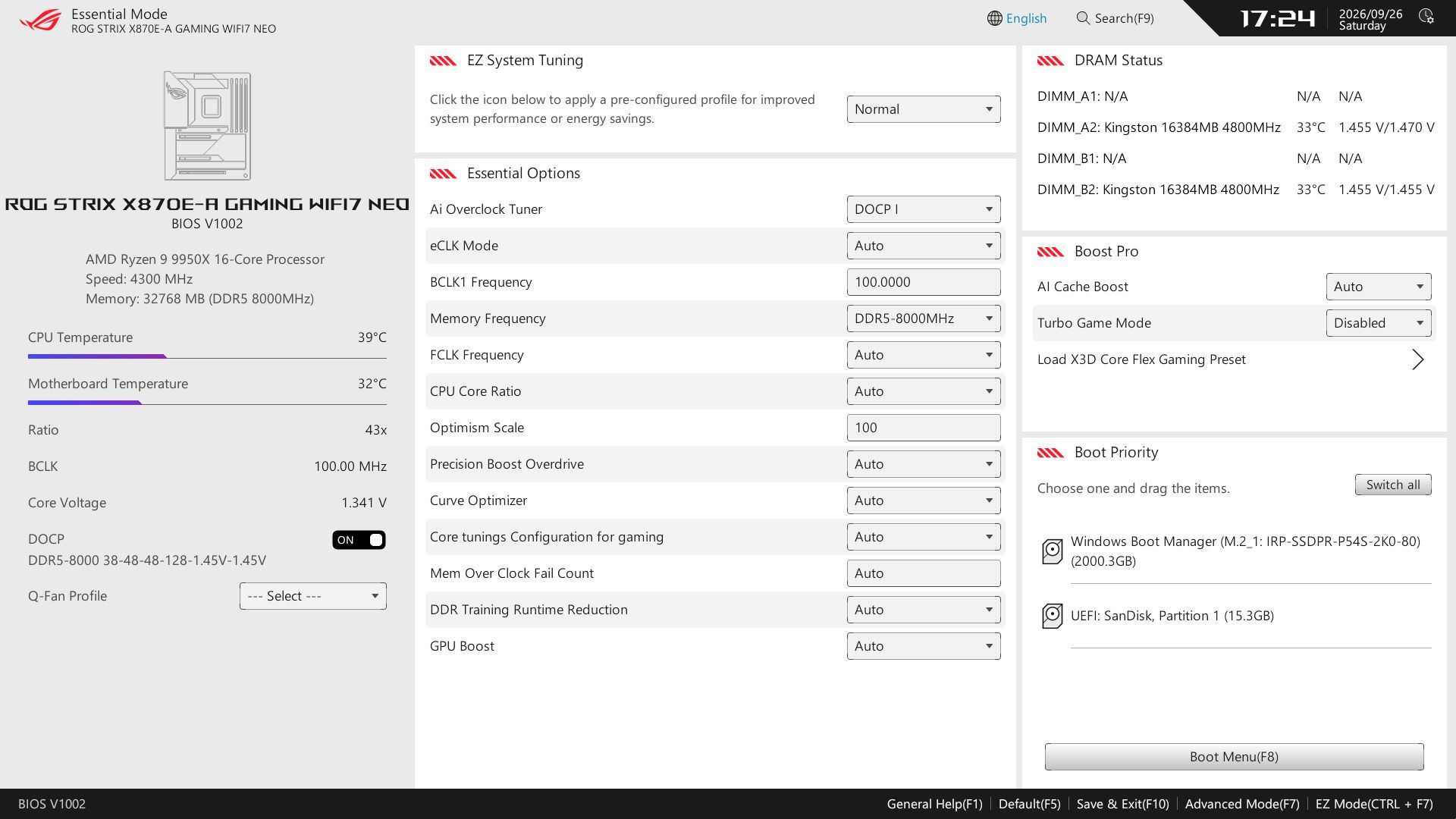This screenshot has width=1456, height=819.
Task: Open the Ai Overclock Tuner dropdown
Action: click(924, 209)
